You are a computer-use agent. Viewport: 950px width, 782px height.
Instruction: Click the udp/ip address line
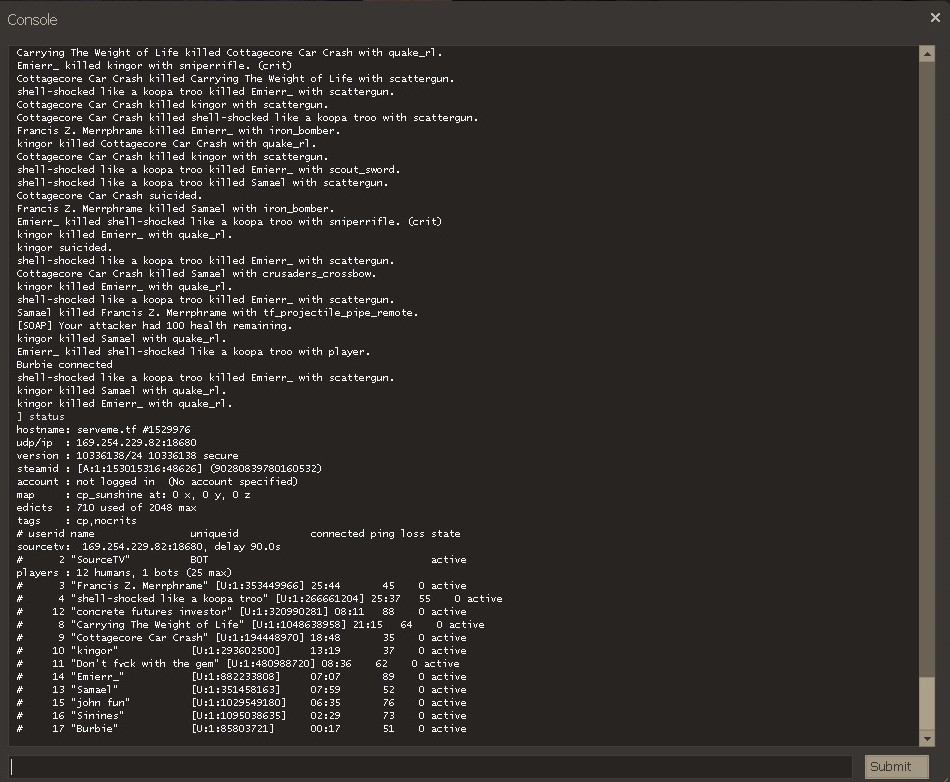tap(106, 443)
